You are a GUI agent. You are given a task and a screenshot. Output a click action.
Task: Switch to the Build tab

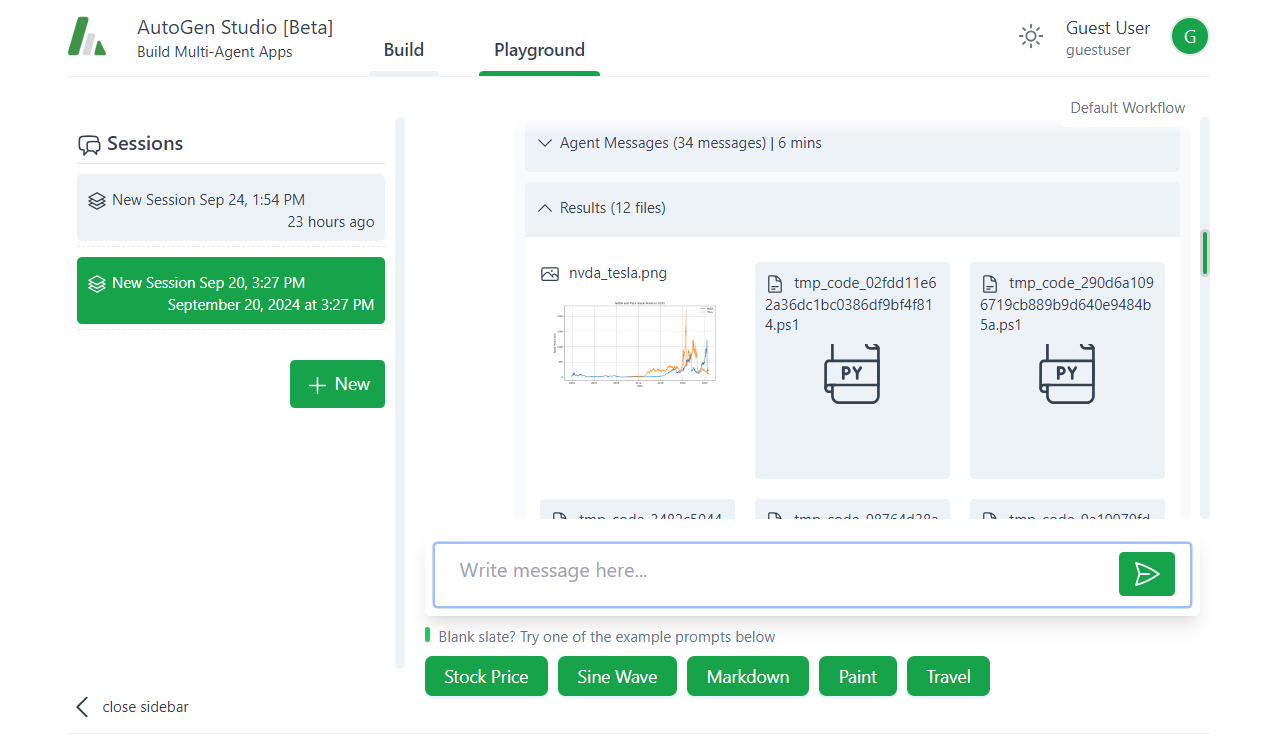[404, 50]
